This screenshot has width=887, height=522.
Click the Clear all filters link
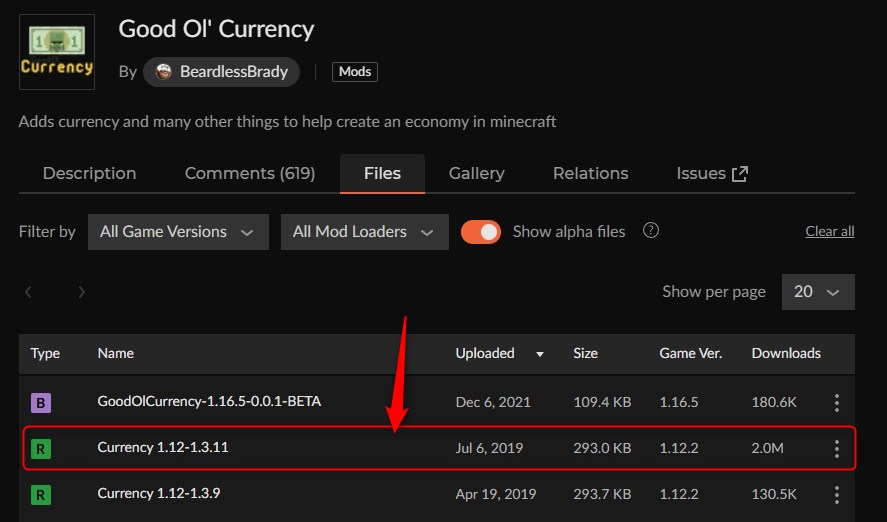click(830, 231)
